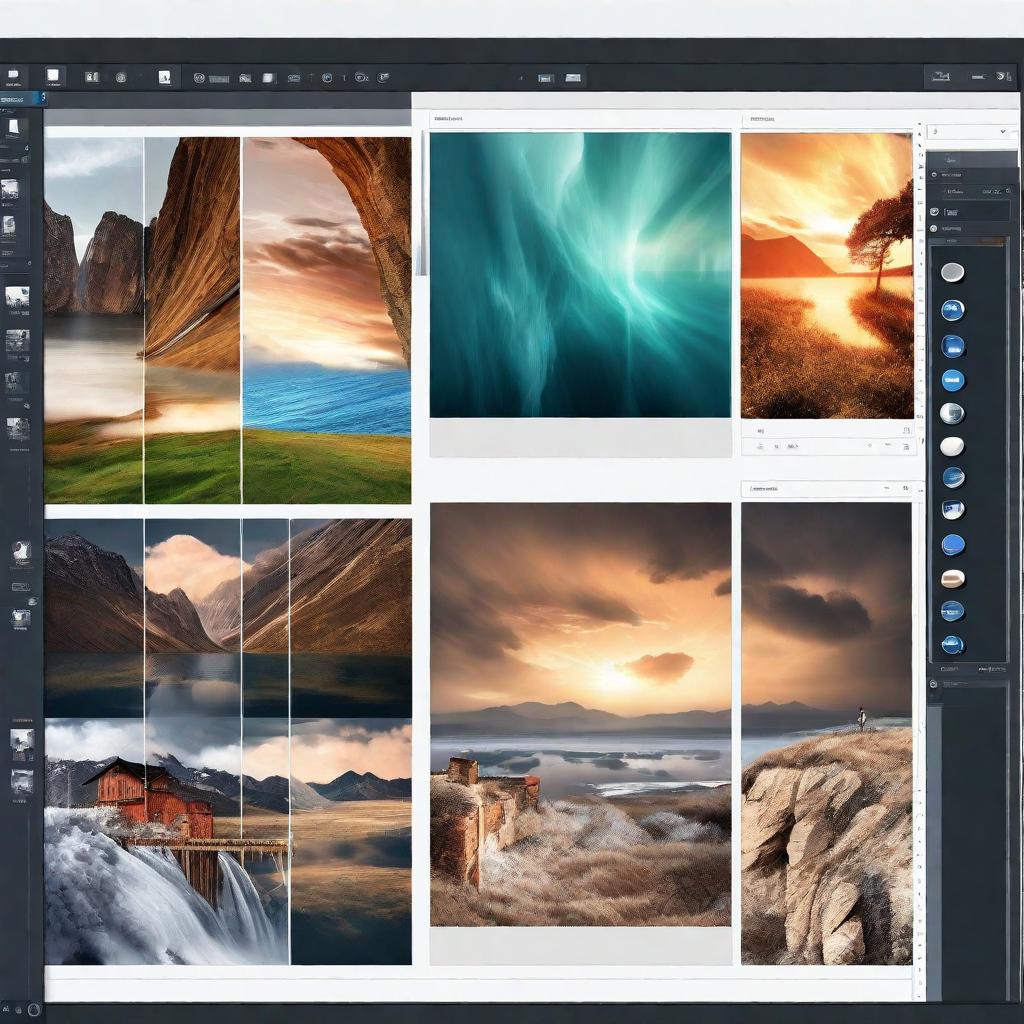The height and width of the screenshot is (1024, 1024).
Task: Toggle the first round option above the preset list
Action: [x=934, y=175]
